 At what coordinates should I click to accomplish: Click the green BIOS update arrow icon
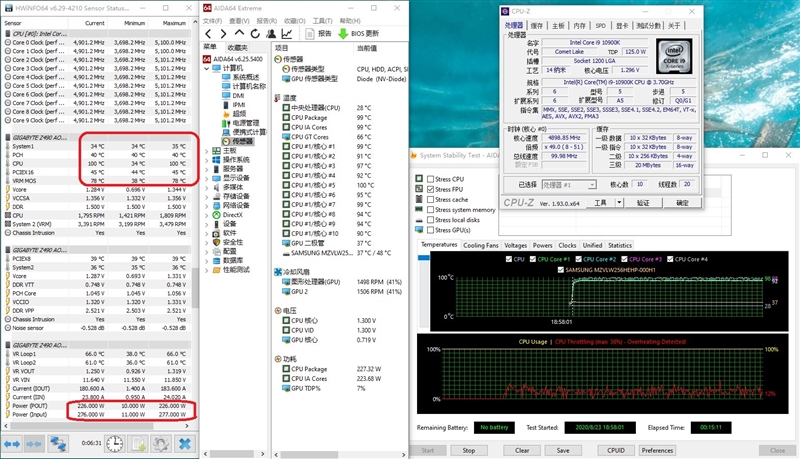click(343, 34)
